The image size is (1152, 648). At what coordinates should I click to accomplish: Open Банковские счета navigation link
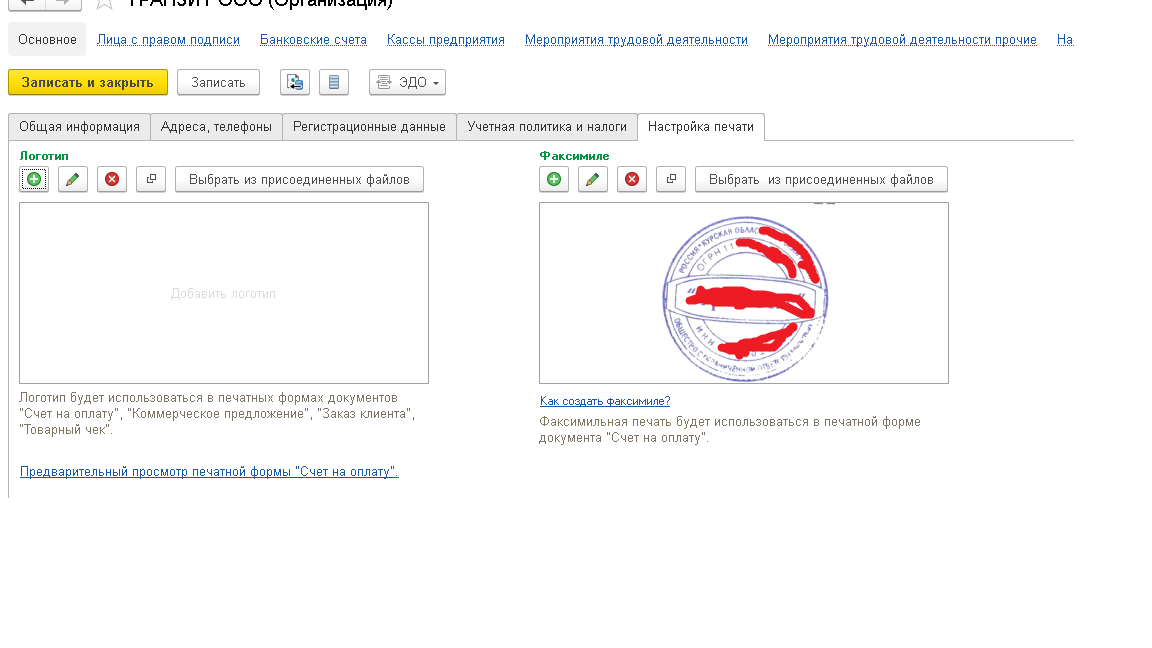[x=313, y=40]
